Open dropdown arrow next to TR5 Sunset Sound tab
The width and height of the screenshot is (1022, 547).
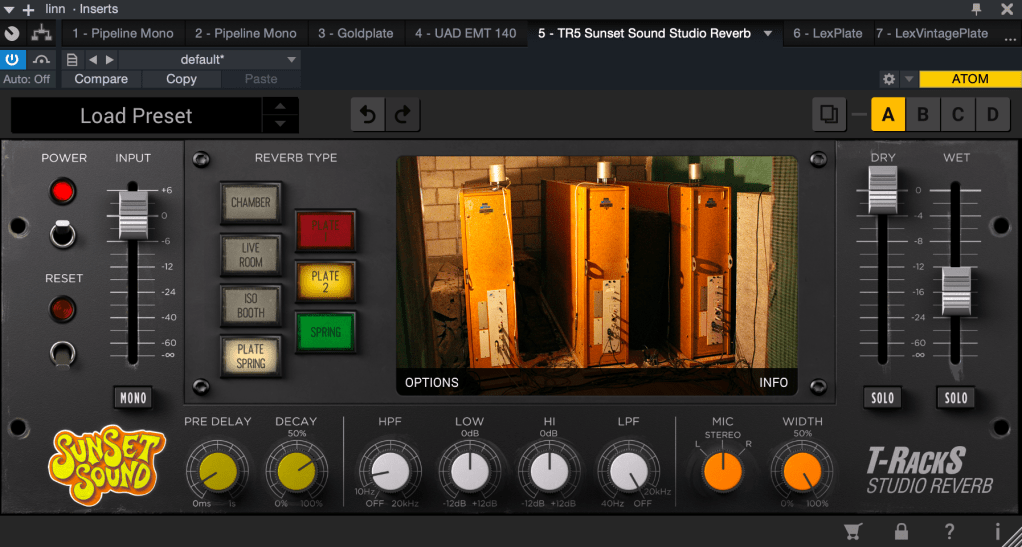click(x=768, y=33)
